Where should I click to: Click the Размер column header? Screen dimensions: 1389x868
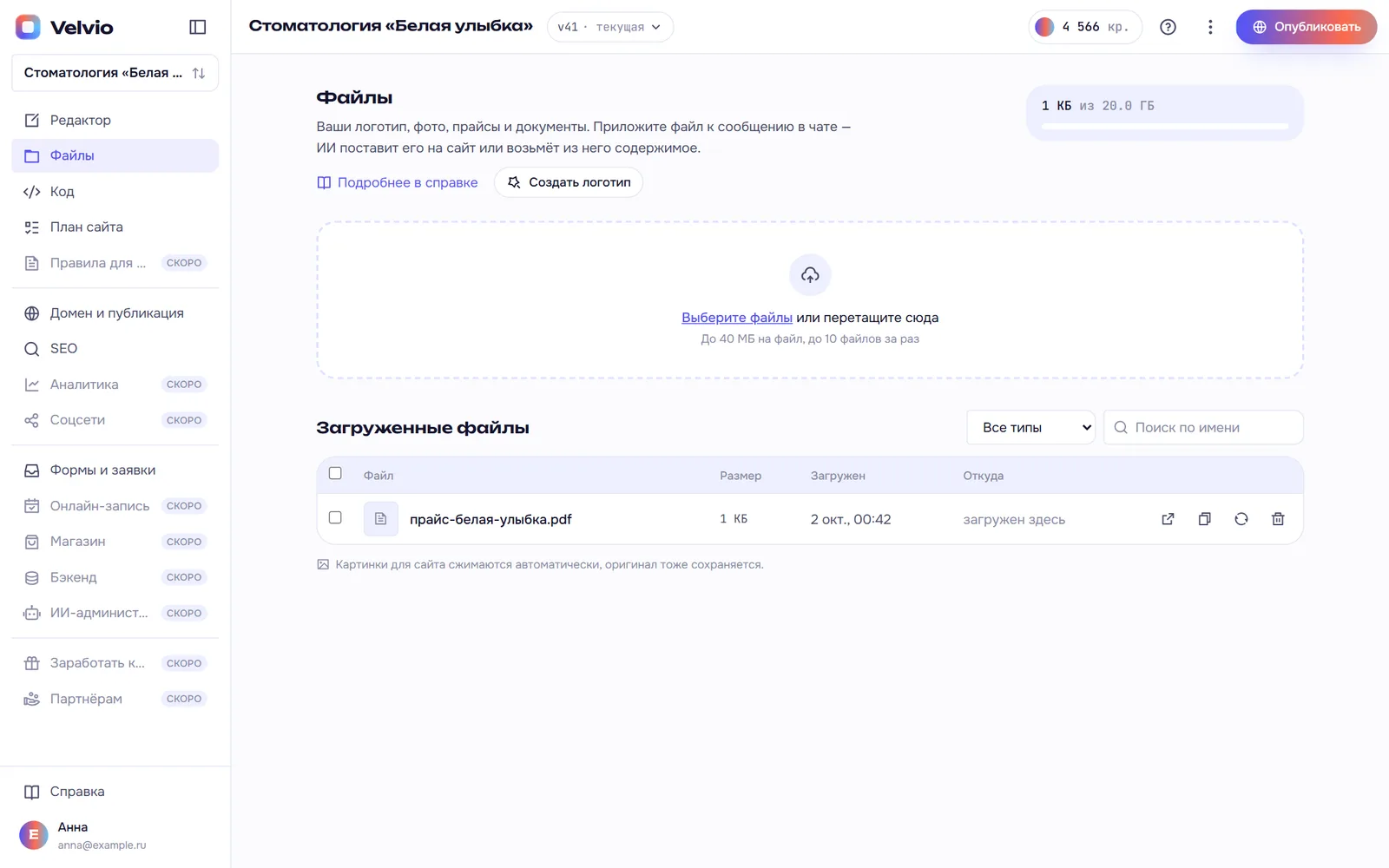point(741,476)
